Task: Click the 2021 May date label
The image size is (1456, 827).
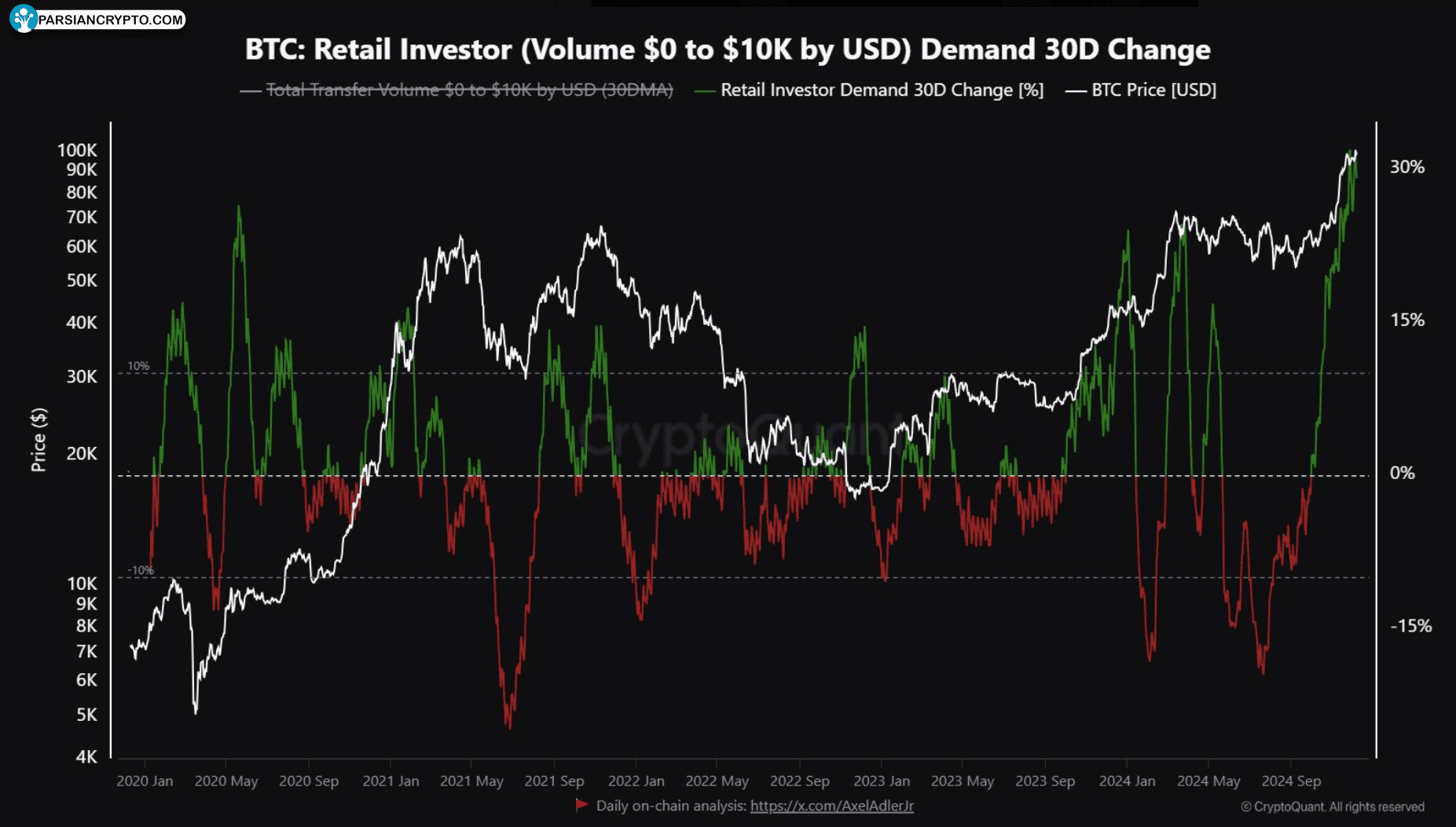Action: click(471, 781)
